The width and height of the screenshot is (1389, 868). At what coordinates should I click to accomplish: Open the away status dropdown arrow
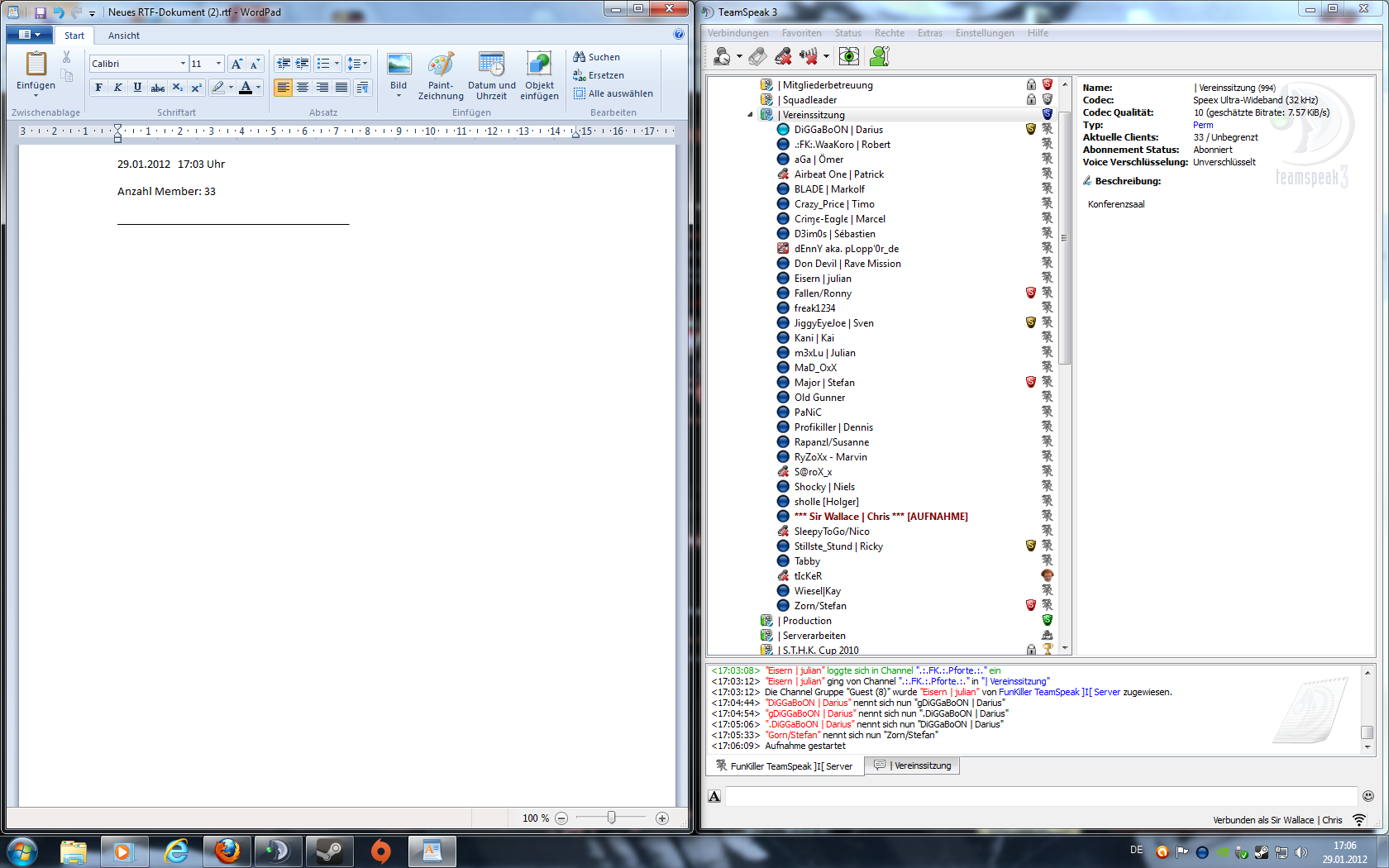[x=739, y=57]
